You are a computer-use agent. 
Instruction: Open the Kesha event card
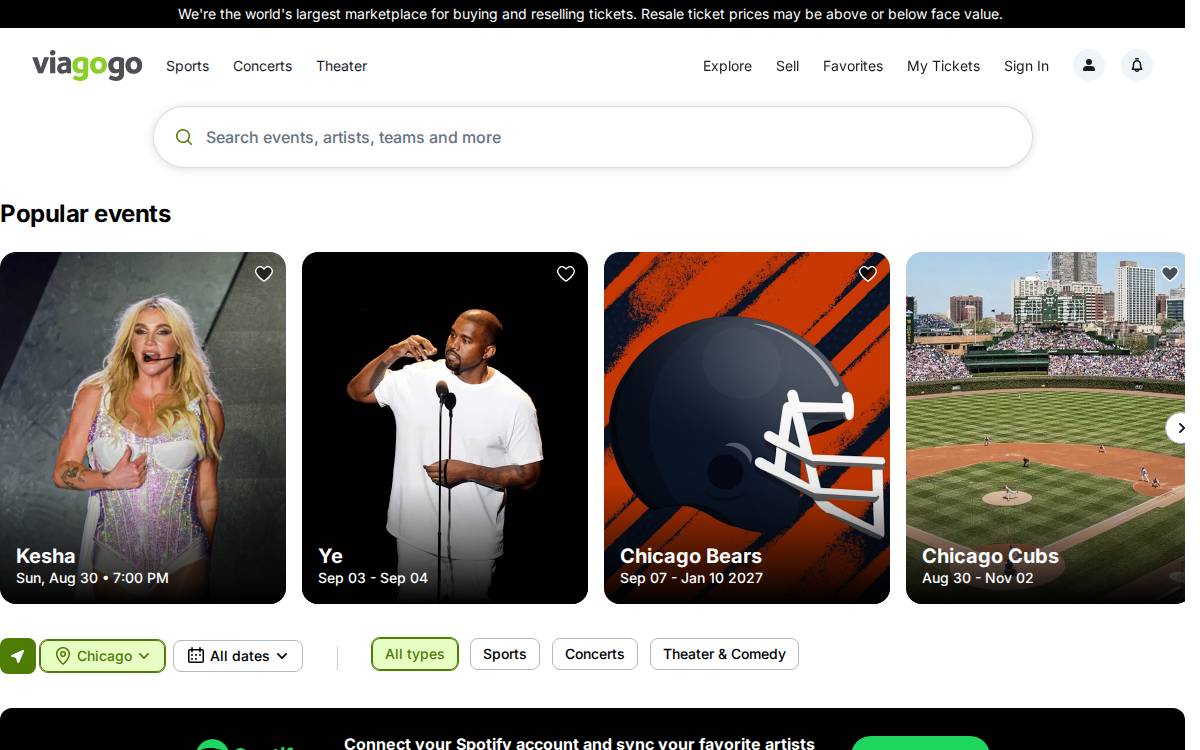point(143,428)
